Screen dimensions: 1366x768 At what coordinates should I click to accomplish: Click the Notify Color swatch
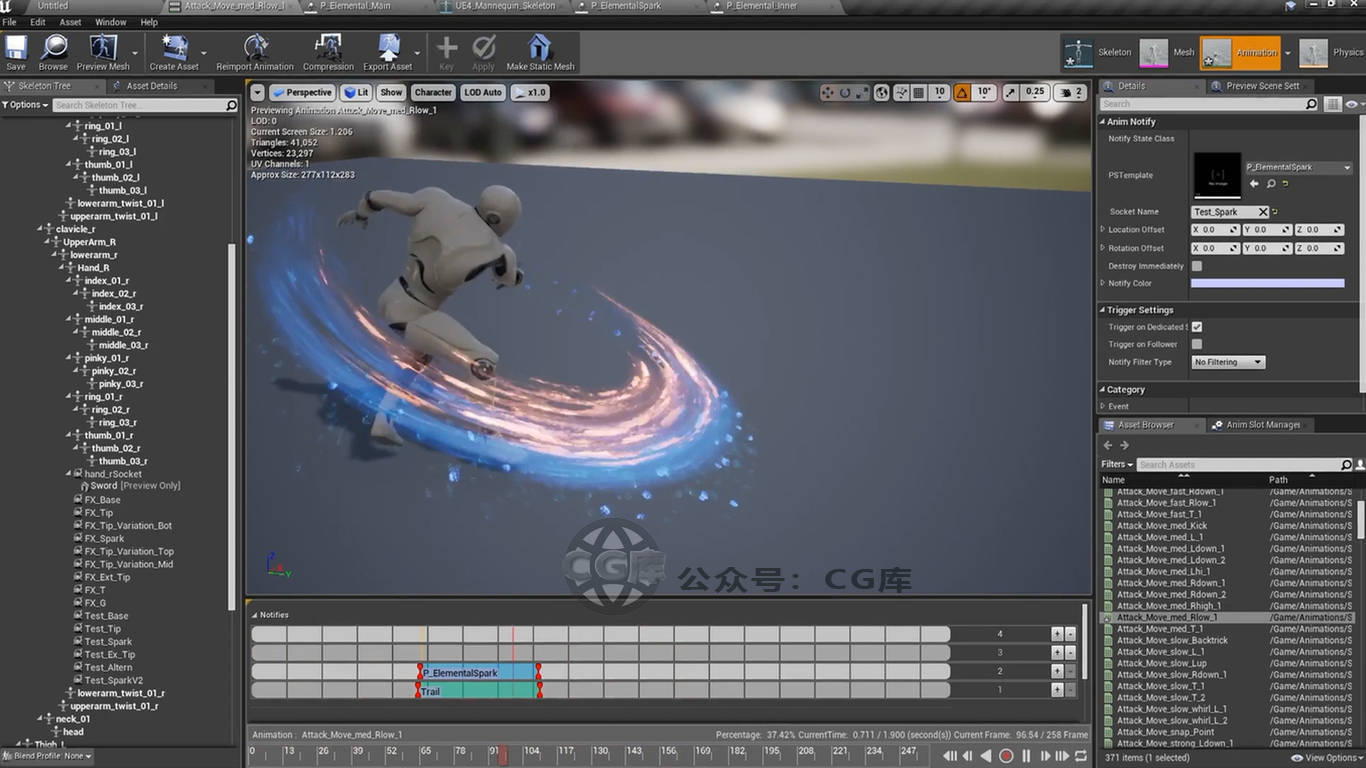(x=1267, y=283)
